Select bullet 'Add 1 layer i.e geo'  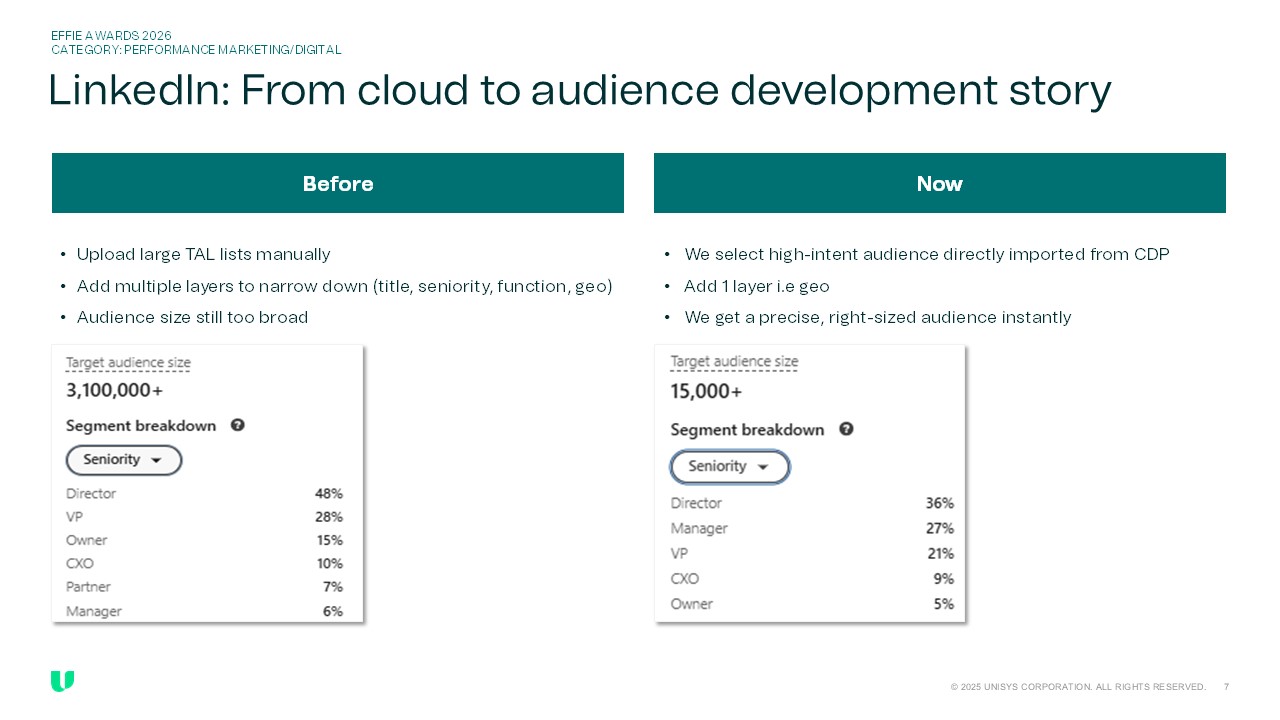point(756,286)
